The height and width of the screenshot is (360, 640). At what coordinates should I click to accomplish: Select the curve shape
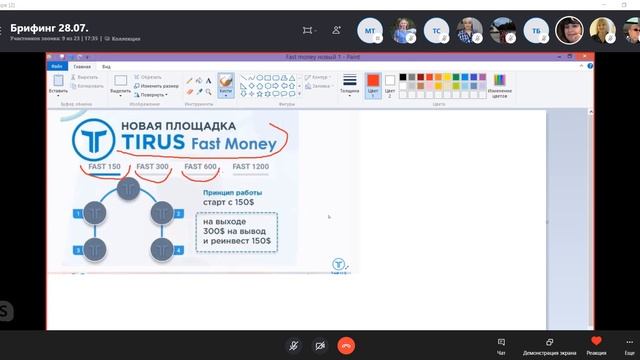251,78
